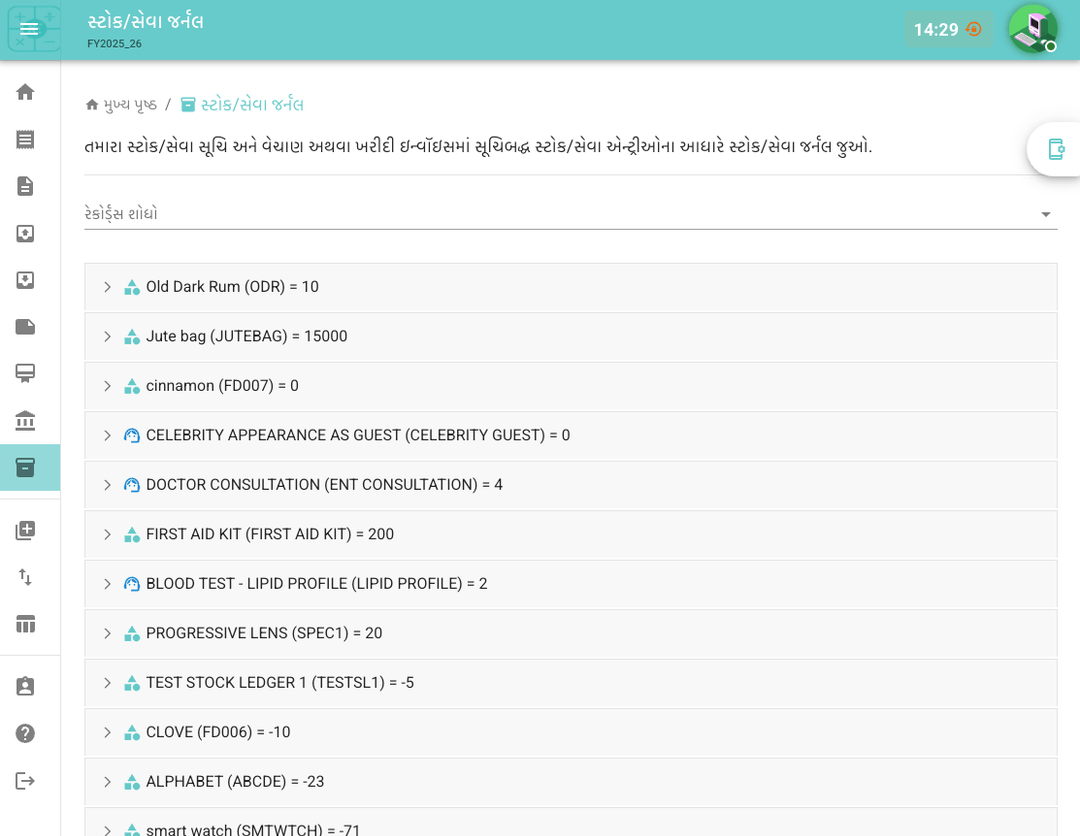The height and width of the screenshot is (836, 1080).
Task: Click the contact badge sidebar icon
Action: click(x=25, y=687)
